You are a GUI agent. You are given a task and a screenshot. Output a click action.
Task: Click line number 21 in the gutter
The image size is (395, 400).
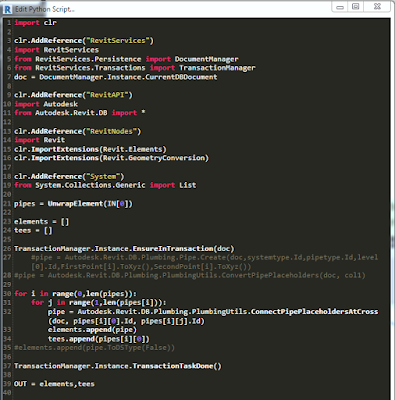(7, 204)
